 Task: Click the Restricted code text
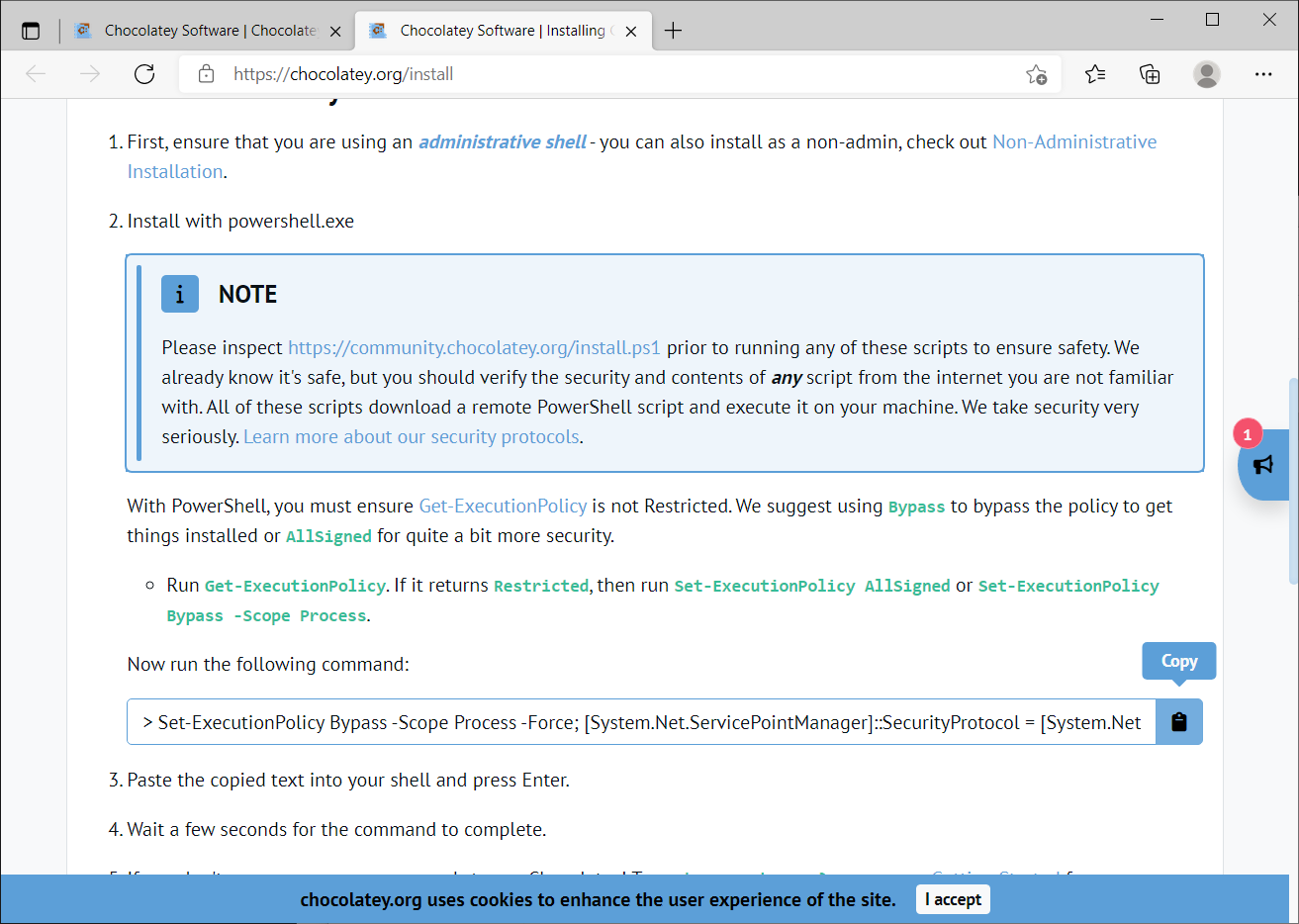(541, 586)
